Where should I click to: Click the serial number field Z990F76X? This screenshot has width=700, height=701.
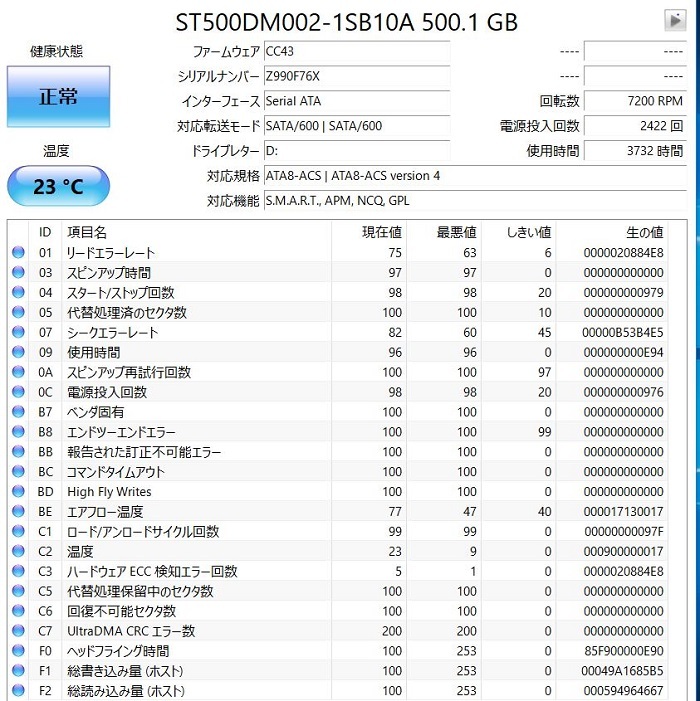357,76
